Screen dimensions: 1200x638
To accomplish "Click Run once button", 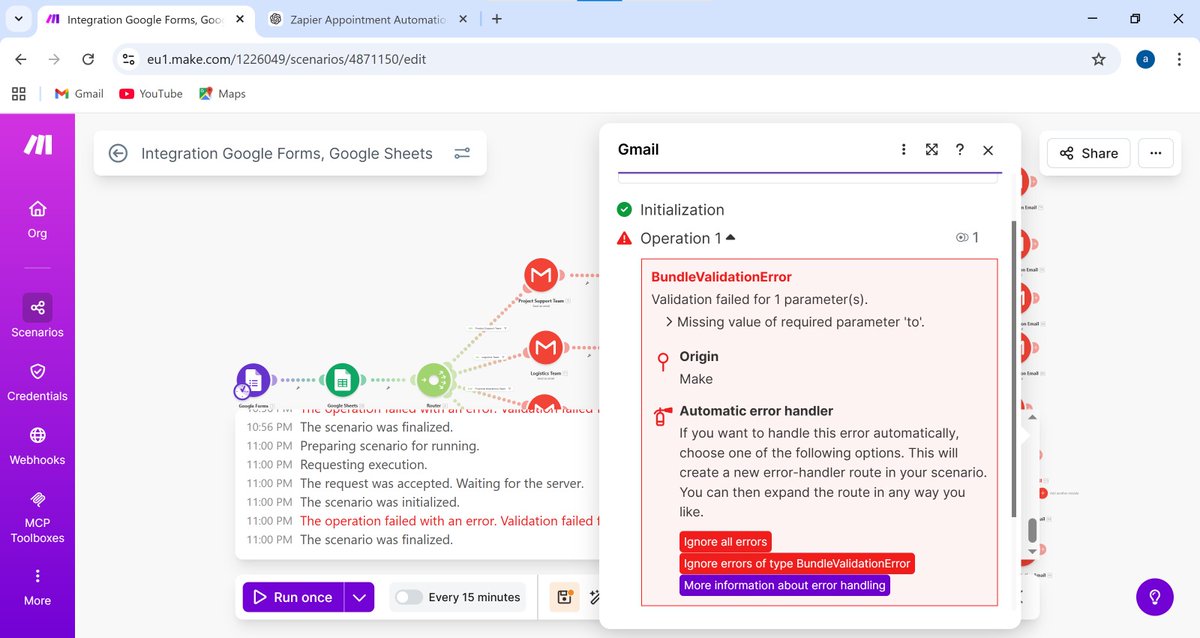I will pyautogui.click(x=292, y=597).
